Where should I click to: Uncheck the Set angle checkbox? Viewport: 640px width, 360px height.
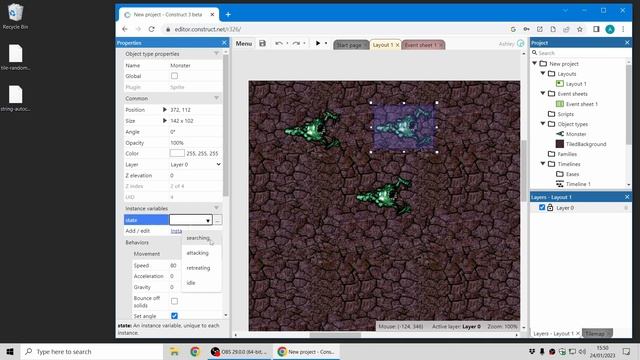click(174, 316)
